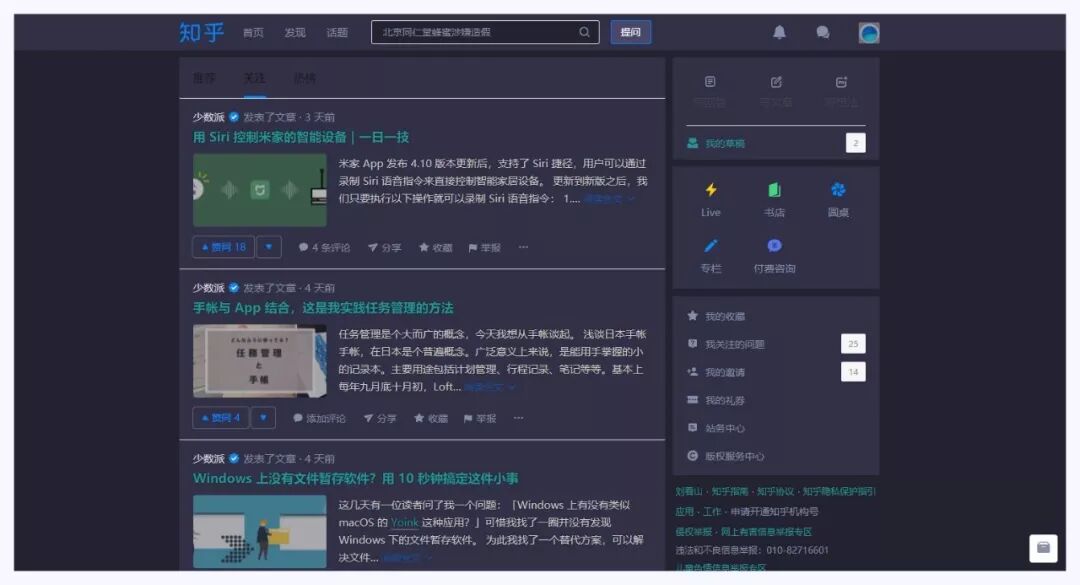Open the 书店 bookstore icon
Image resolution: width=1080 pixels, height=585 pixels.
[x=774, y=190]
